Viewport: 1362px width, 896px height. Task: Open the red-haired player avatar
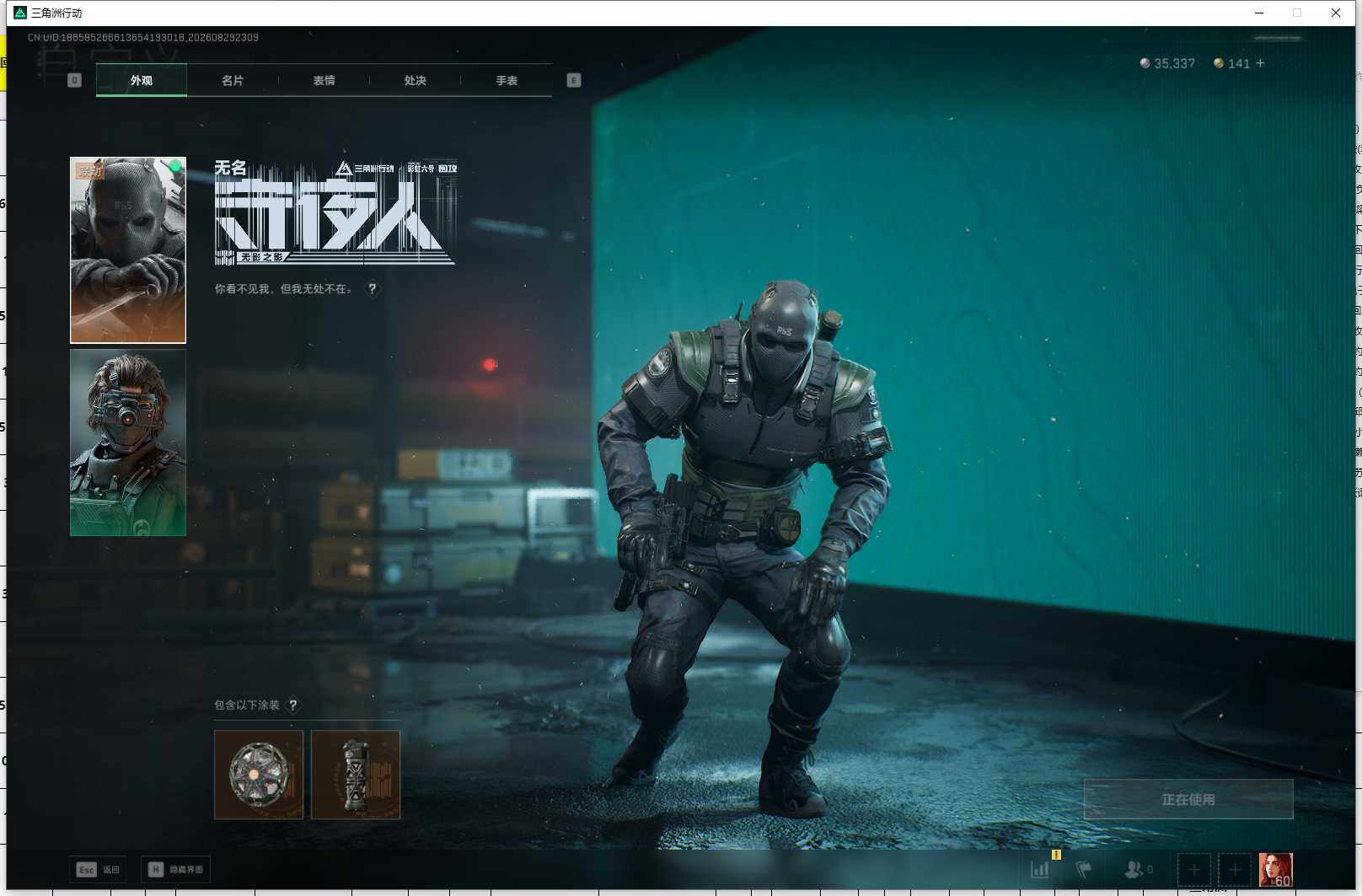[1275, 869]
